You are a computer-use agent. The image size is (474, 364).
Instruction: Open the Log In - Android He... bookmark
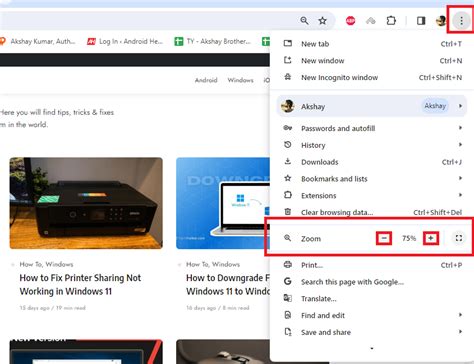point(125,41)
